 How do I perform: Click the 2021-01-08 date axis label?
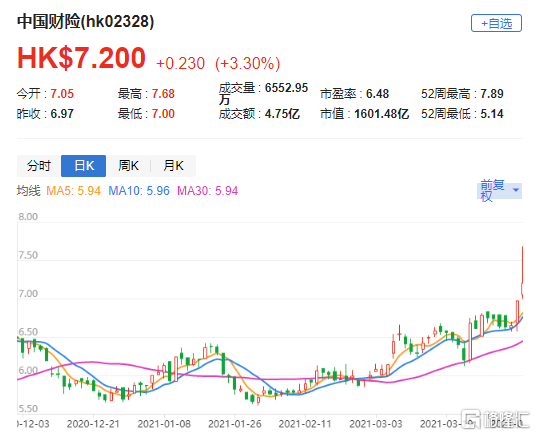pyautogui.click(x=164, y=424)
